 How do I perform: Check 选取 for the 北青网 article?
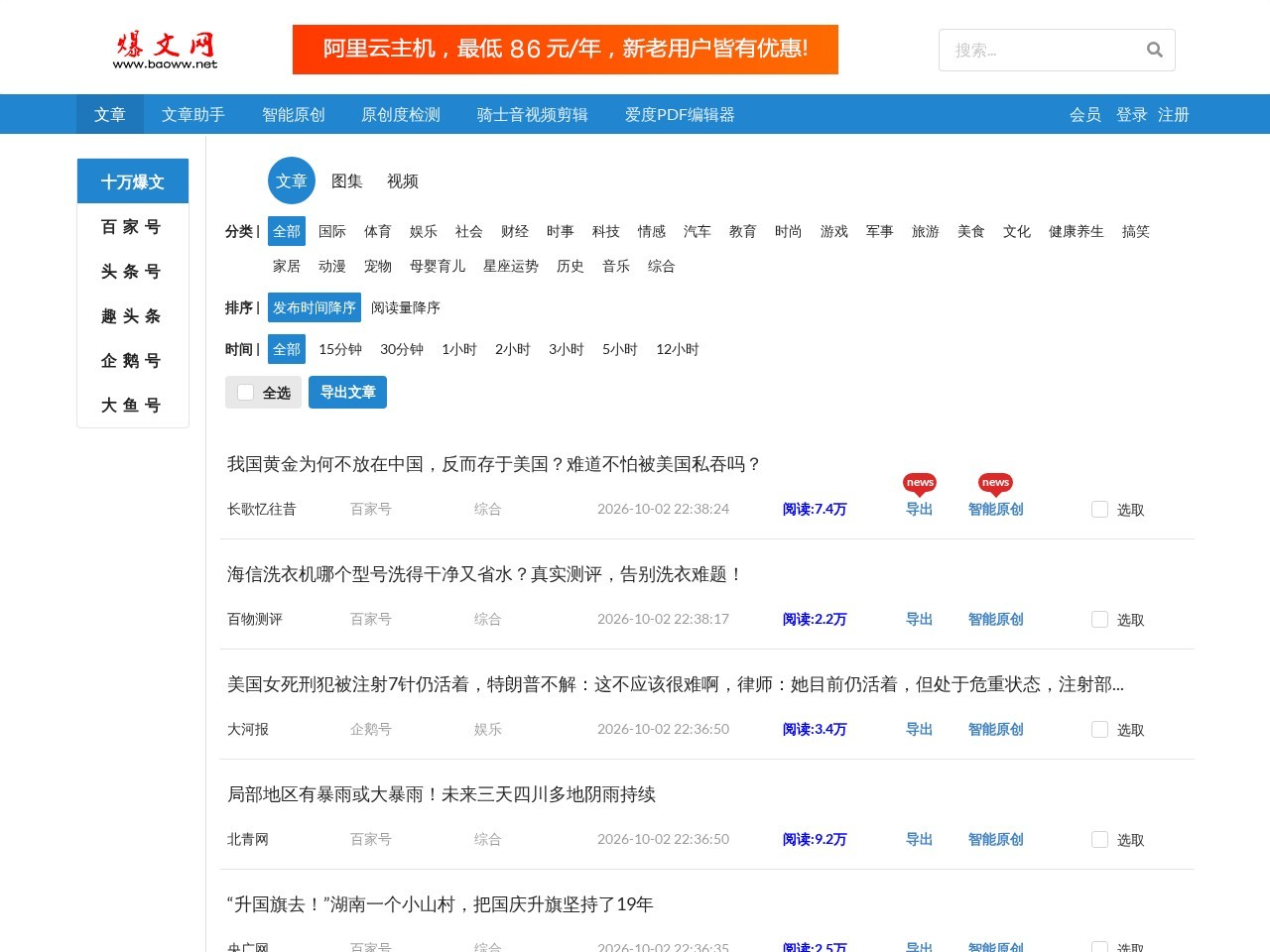pyautogui.click(x=1099, y=840)
